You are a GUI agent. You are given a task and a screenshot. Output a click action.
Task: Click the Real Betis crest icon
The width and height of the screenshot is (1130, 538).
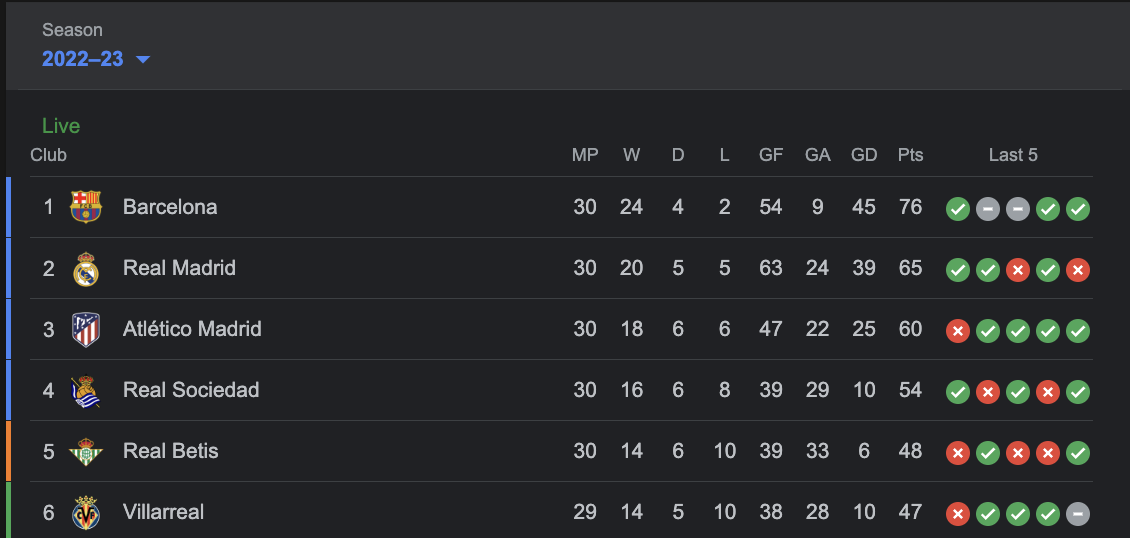(x=86, y=452)
